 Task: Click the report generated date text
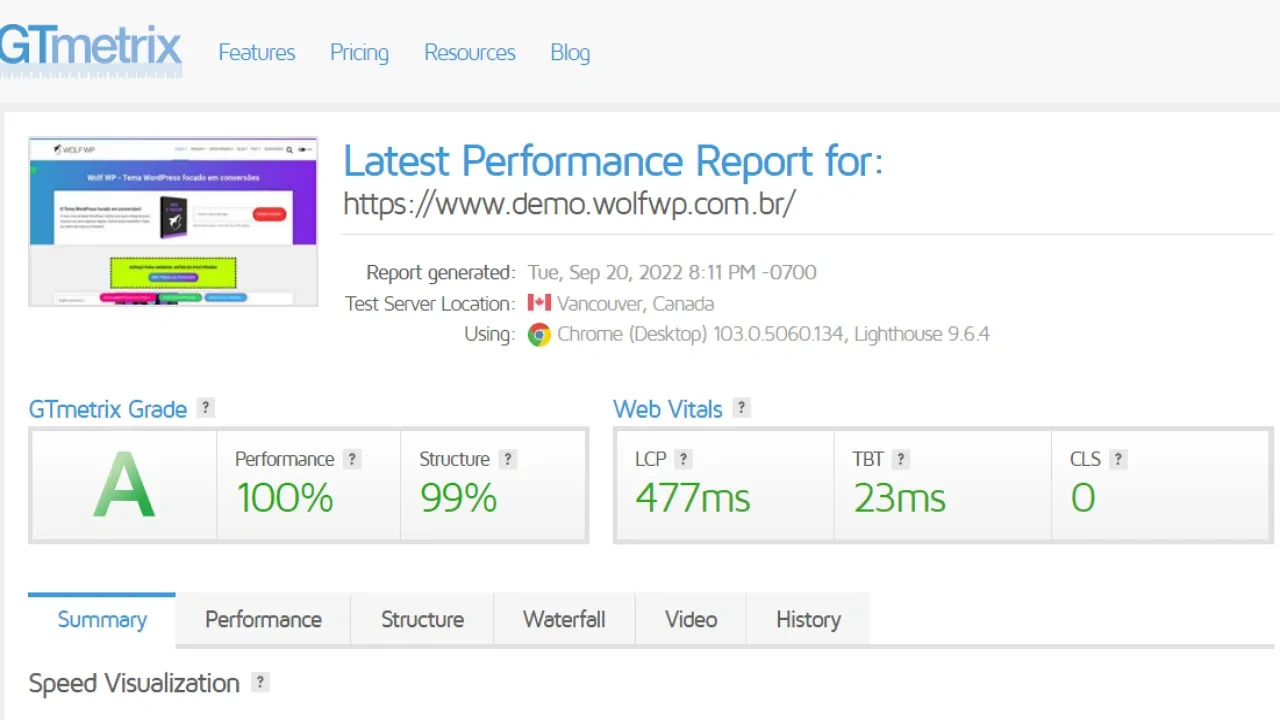[x=672, y=272]
